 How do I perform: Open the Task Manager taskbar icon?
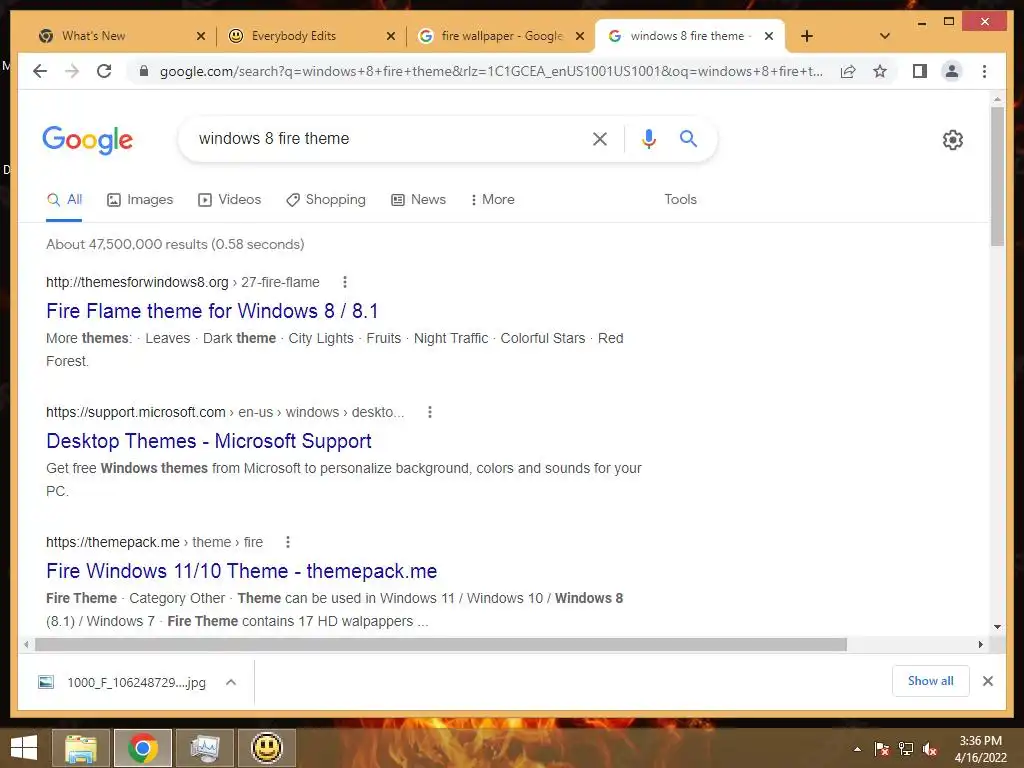204,748
